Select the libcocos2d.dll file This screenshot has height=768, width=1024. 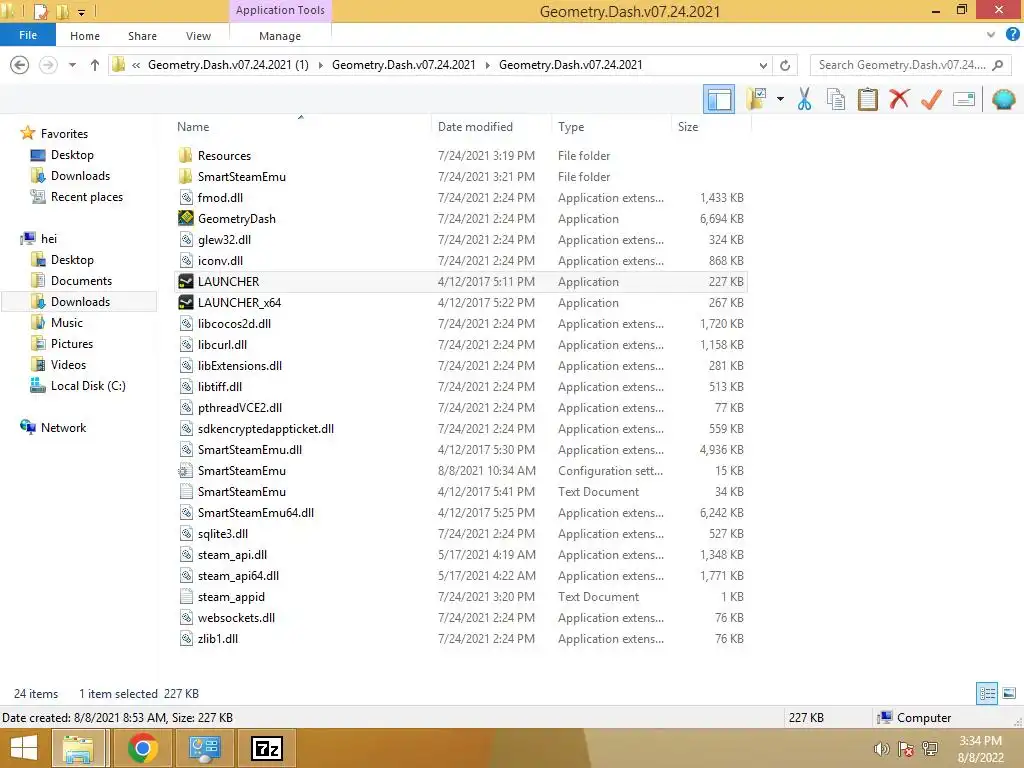[x=234, y=323]
